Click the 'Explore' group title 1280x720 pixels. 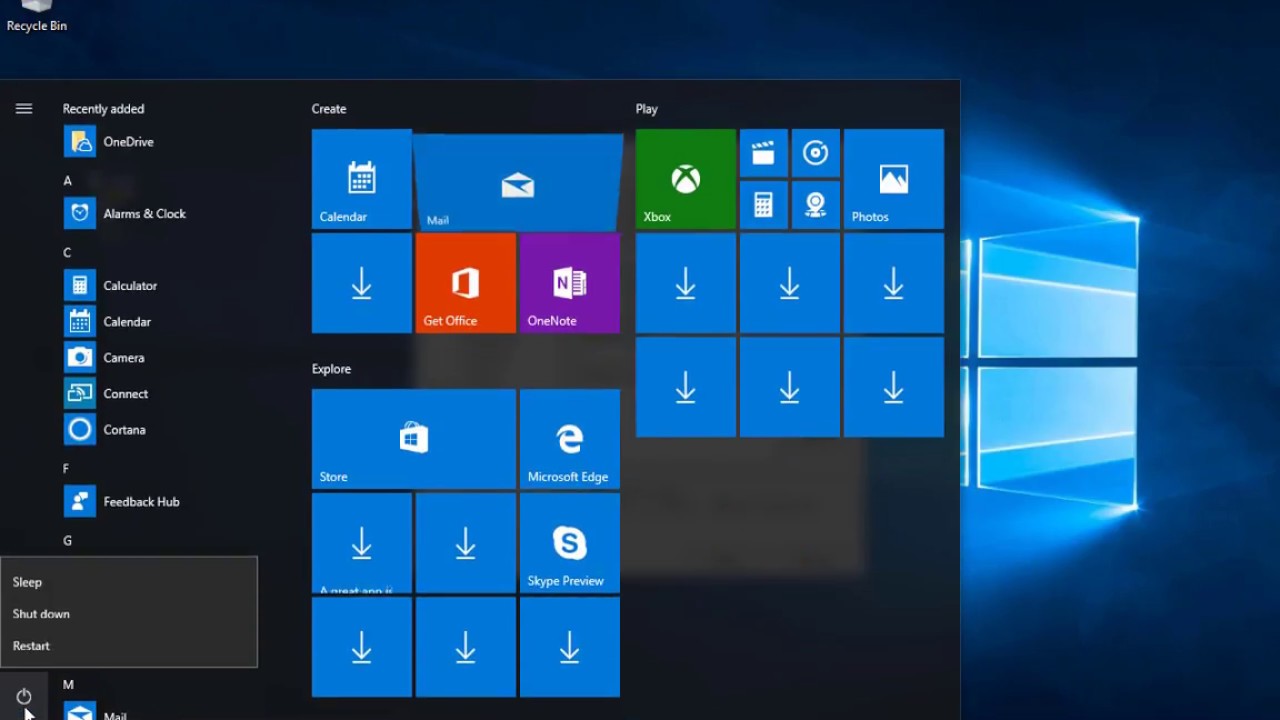click(332, 369)
